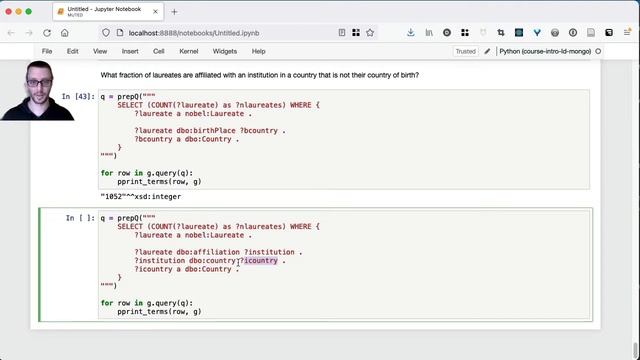Viewport: 640px width, 360px height.
Task: Open the Edit menu
Action: click(x=73, y=51)
